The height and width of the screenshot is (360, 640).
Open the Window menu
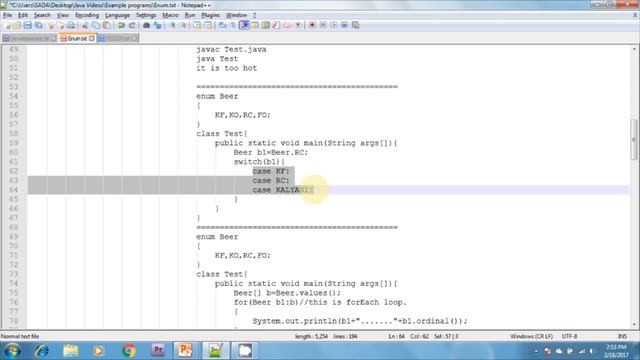point(236,15)
